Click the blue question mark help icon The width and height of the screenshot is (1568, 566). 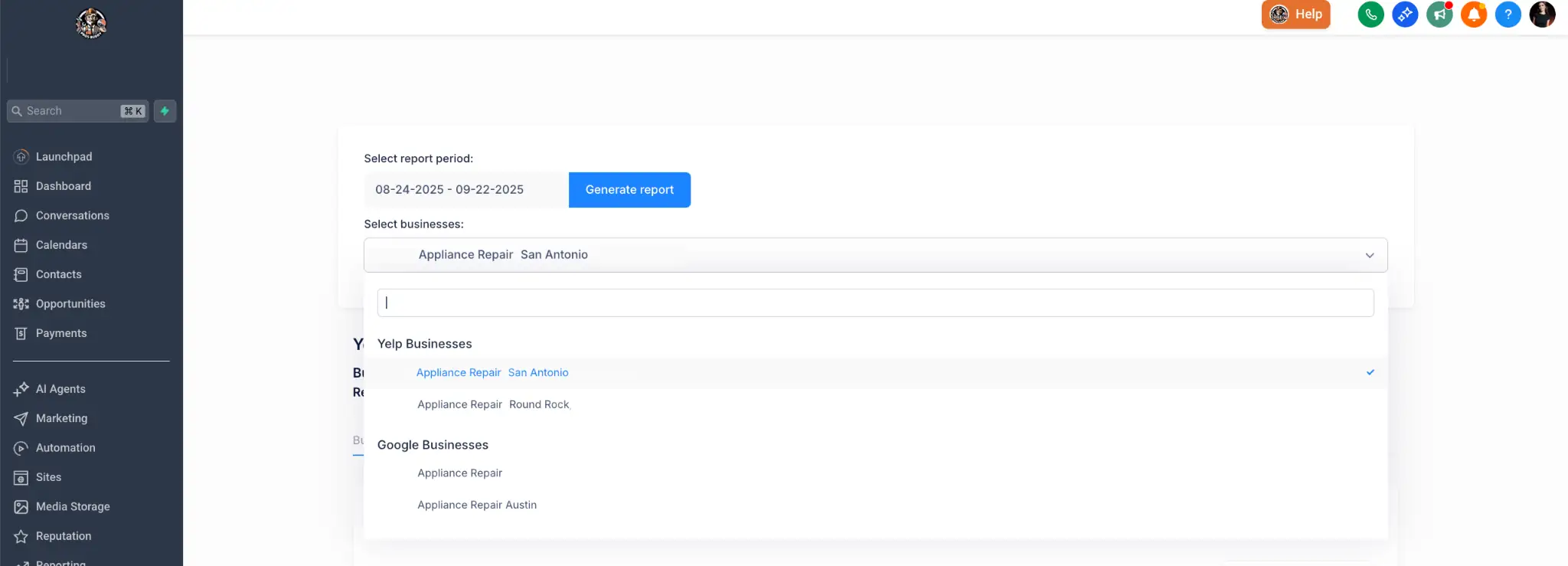tap(1508, 15)
